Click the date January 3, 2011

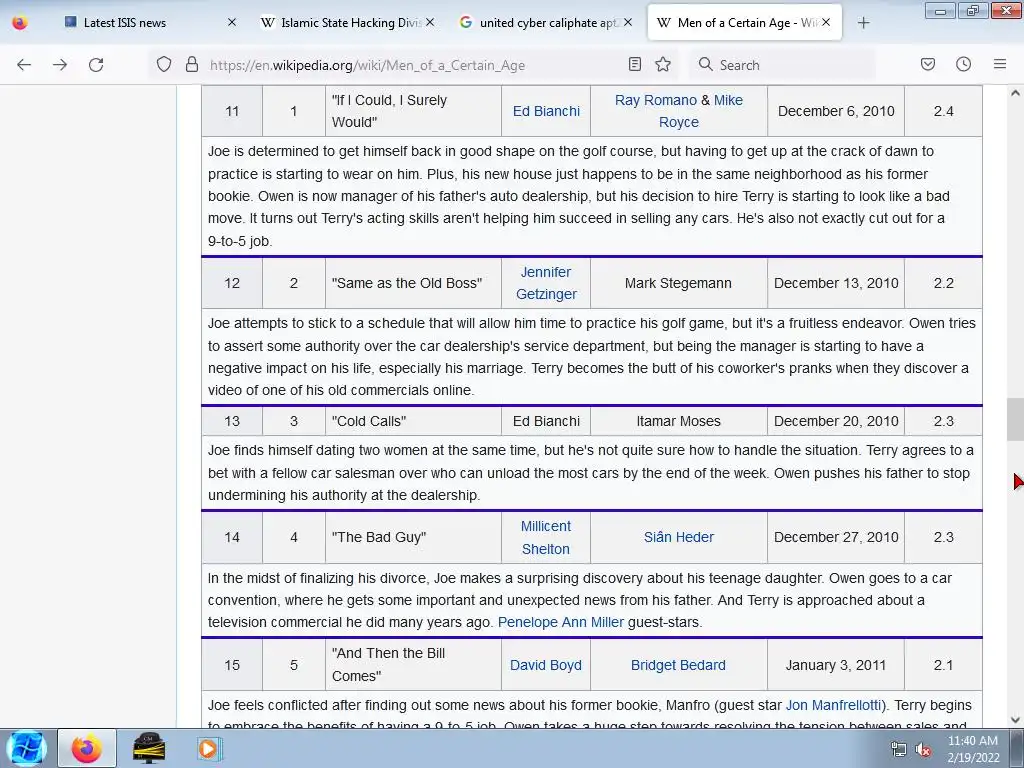coord(836,665)
